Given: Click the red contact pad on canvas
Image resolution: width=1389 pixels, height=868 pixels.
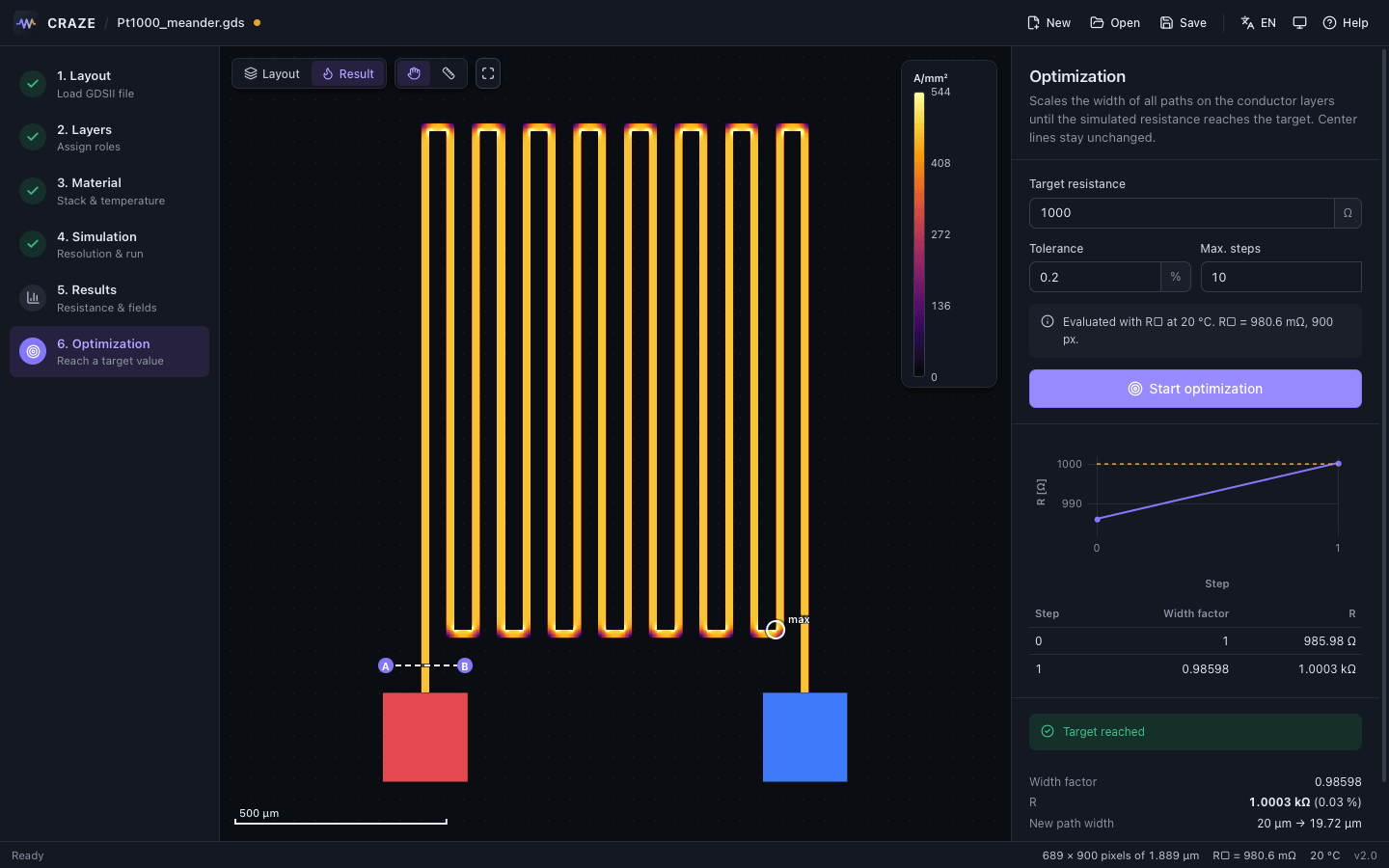Looking at the screenshot, I should point(425,737).
